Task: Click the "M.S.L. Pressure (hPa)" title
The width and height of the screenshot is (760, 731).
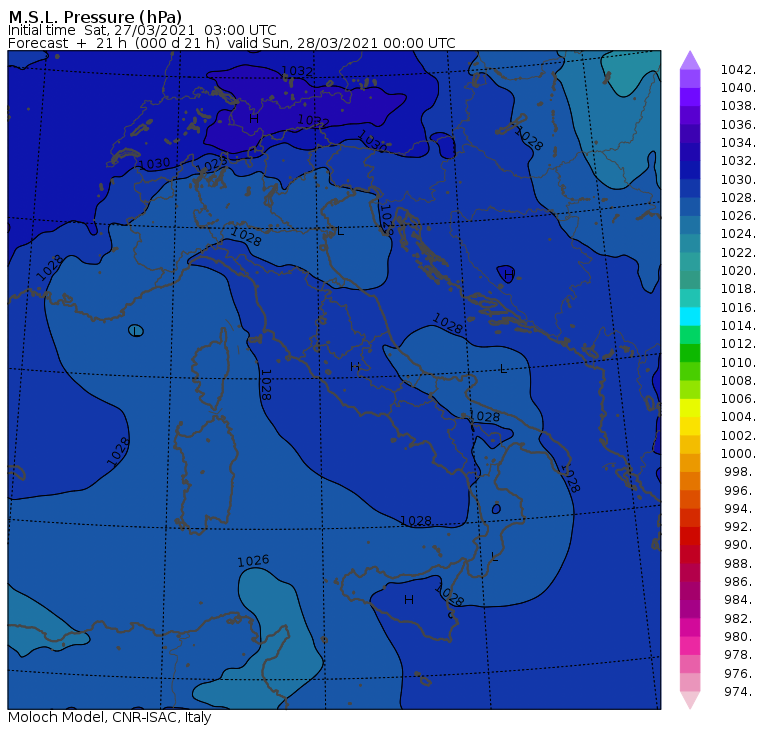Action: click(95, 17)
